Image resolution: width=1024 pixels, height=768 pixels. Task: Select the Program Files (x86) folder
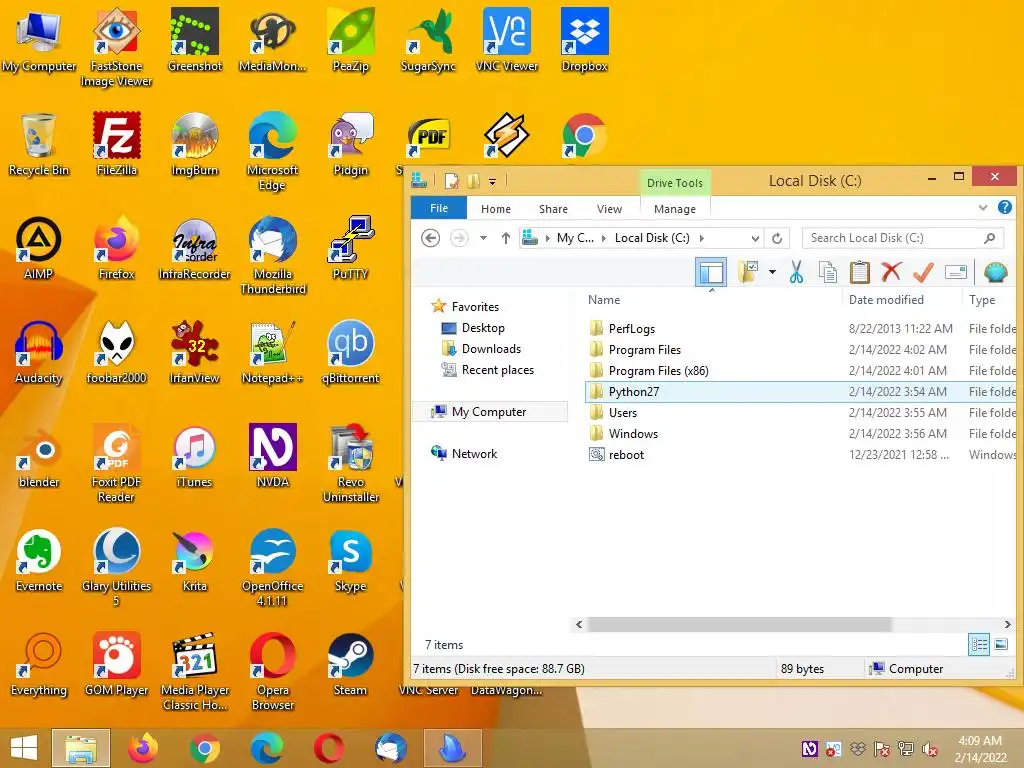658,371
